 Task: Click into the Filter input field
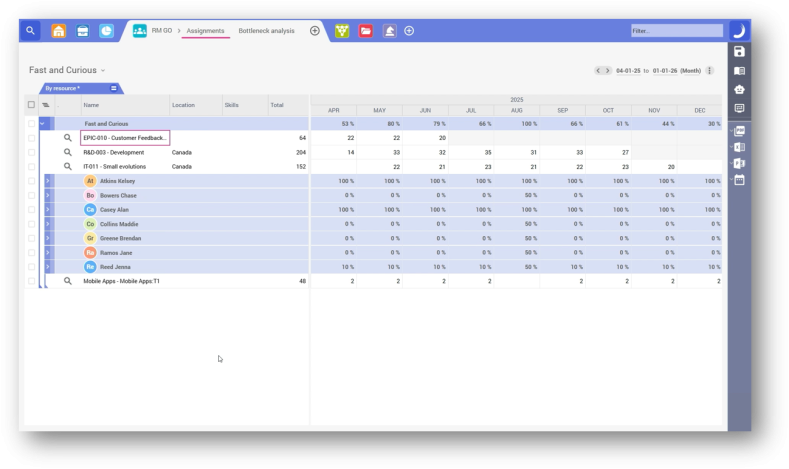pos(677,31)
